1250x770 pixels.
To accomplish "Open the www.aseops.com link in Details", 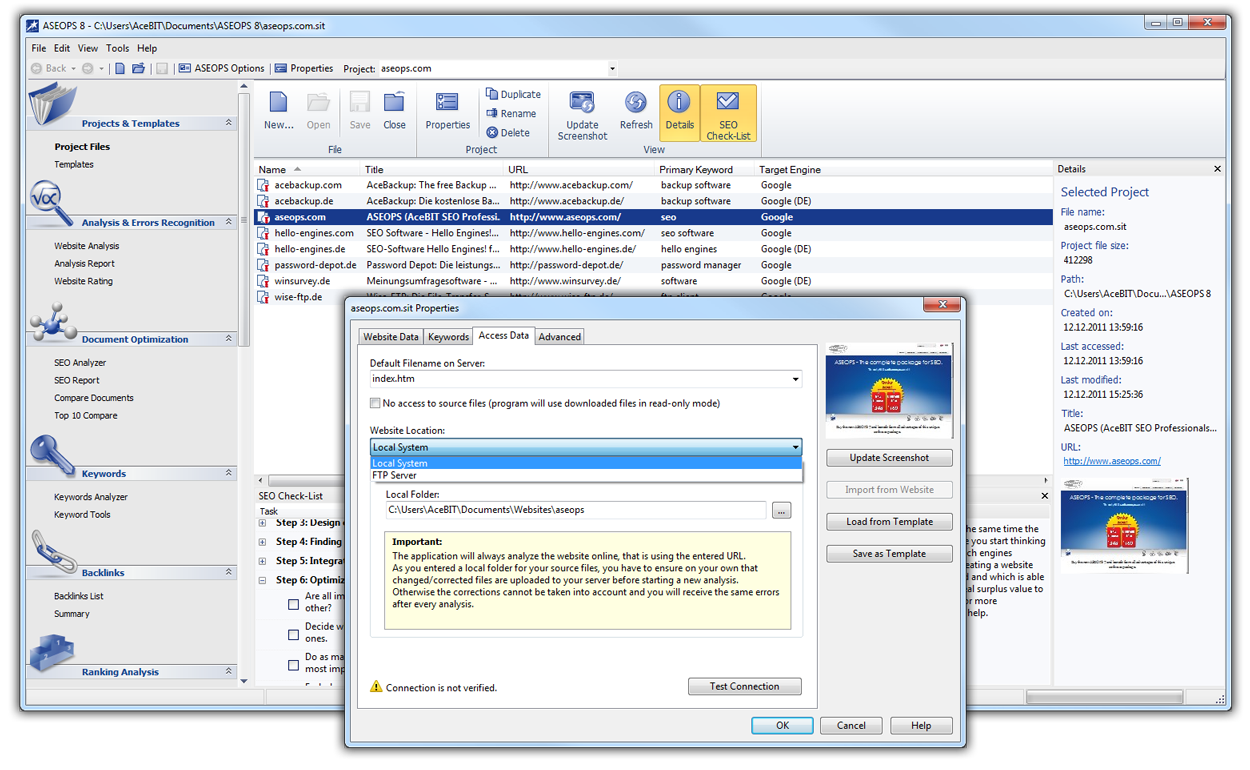I will point(1112,461).
